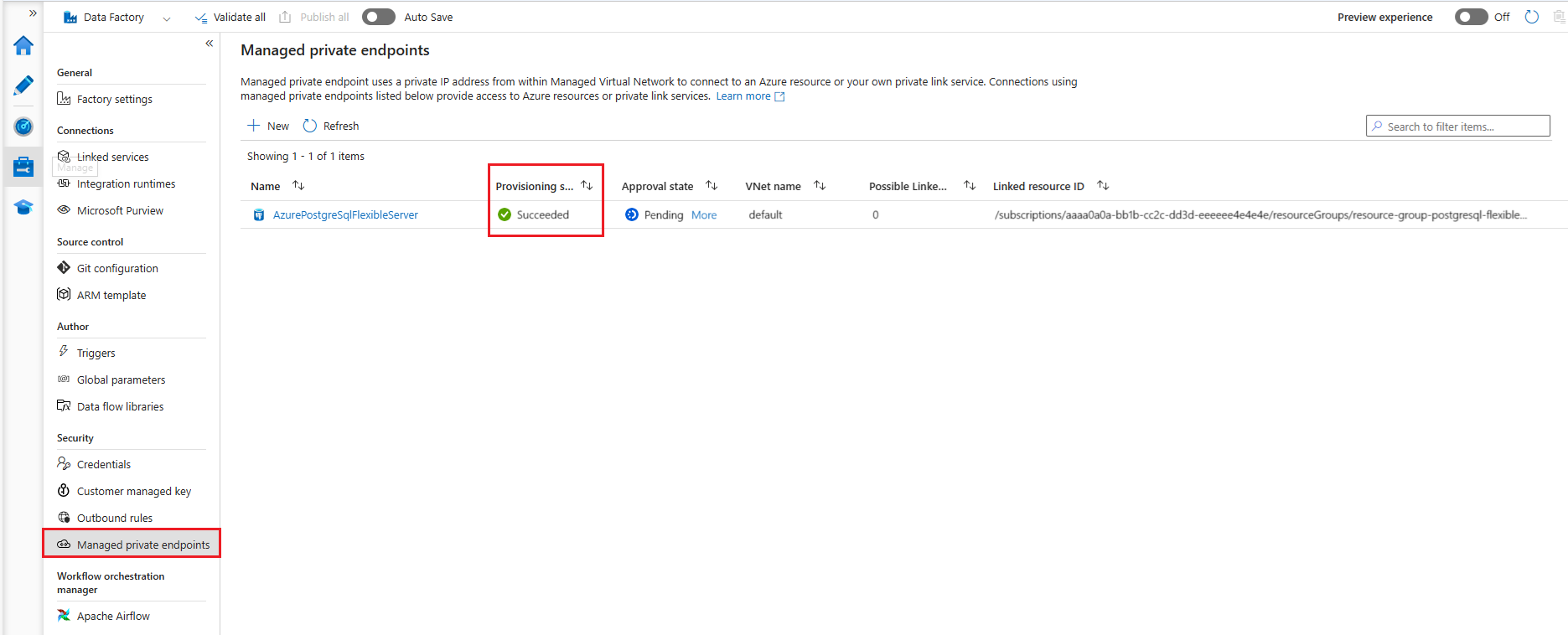
Task: Open Triggers menu label
Action: (96, 354)
